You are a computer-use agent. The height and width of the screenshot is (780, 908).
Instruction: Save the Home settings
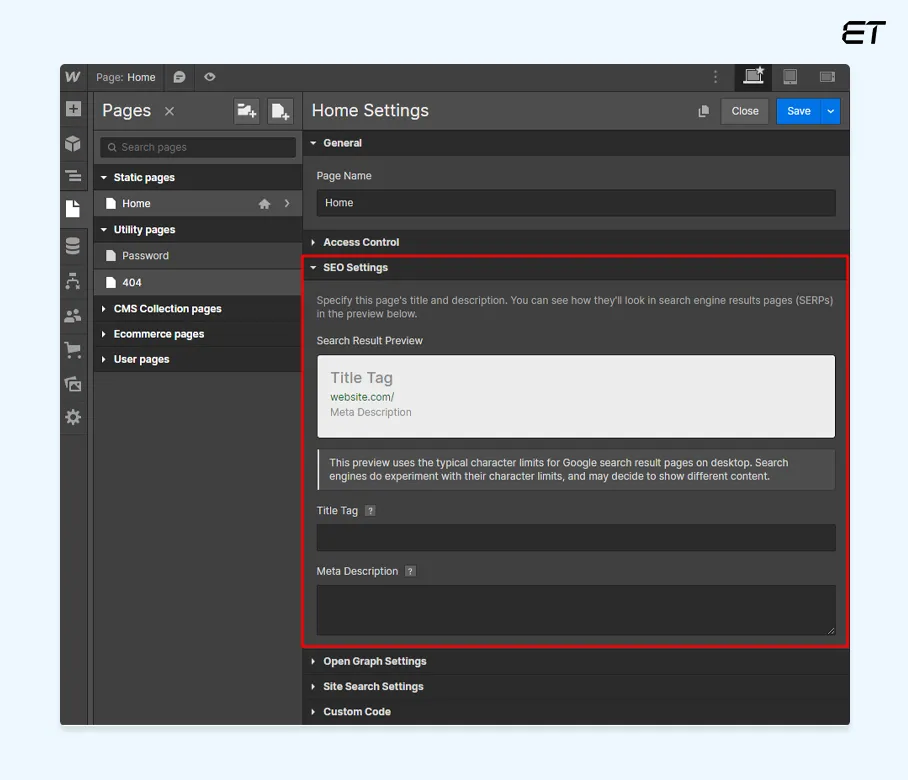(799, 111)
